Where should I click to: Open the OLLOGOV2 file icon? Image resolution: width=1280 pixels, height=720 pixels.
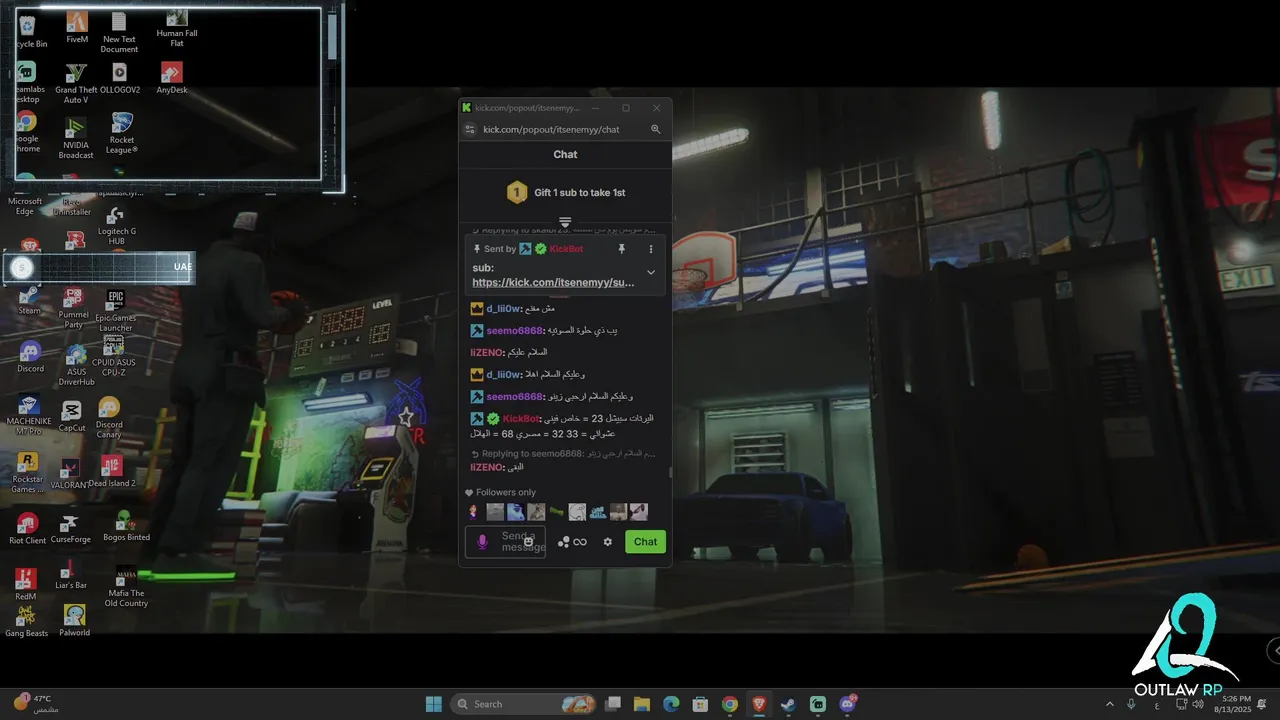pos(120,78)
